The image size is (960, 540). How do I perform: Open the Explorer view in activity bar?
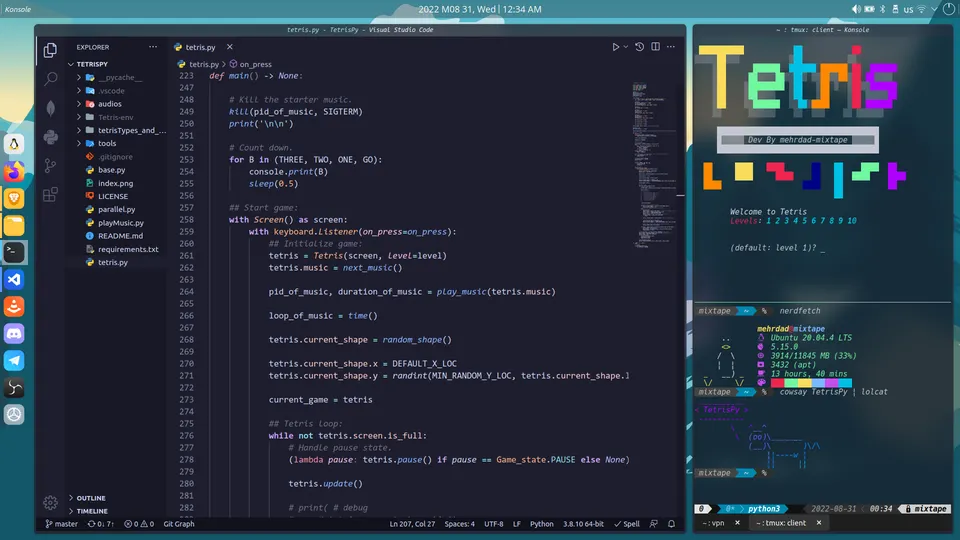click(50, 50)
